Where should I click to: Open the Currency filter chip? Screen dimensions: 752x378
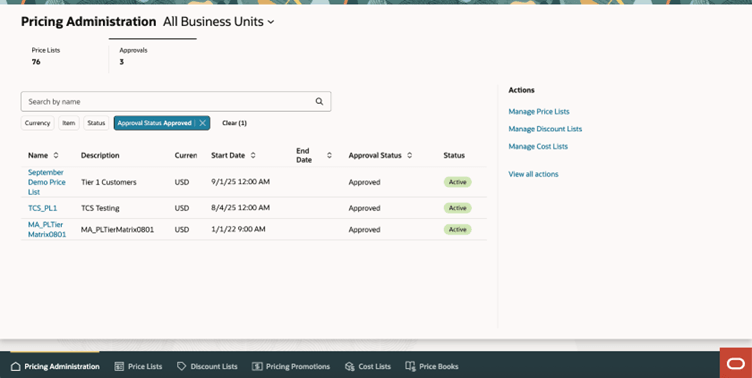tap(37, 123)
